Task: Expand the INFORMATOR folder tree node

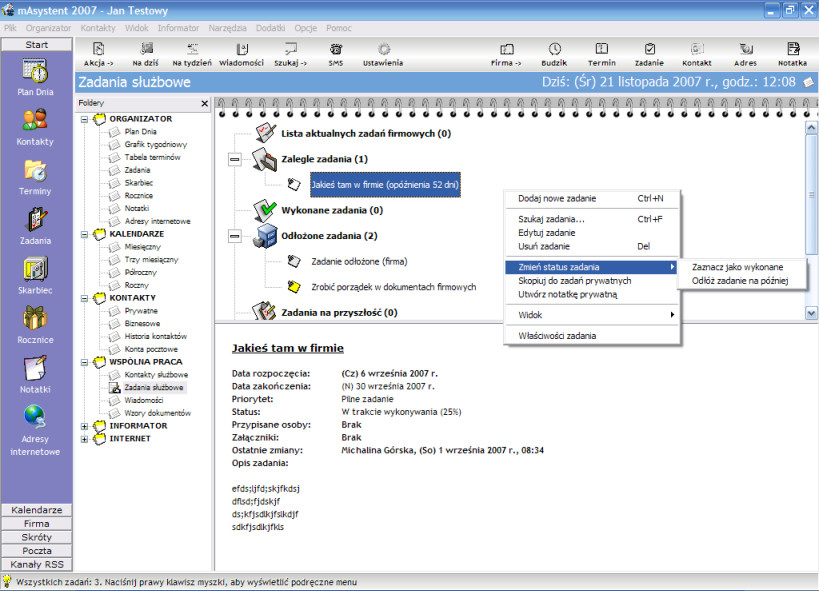Action: point(84,426)
